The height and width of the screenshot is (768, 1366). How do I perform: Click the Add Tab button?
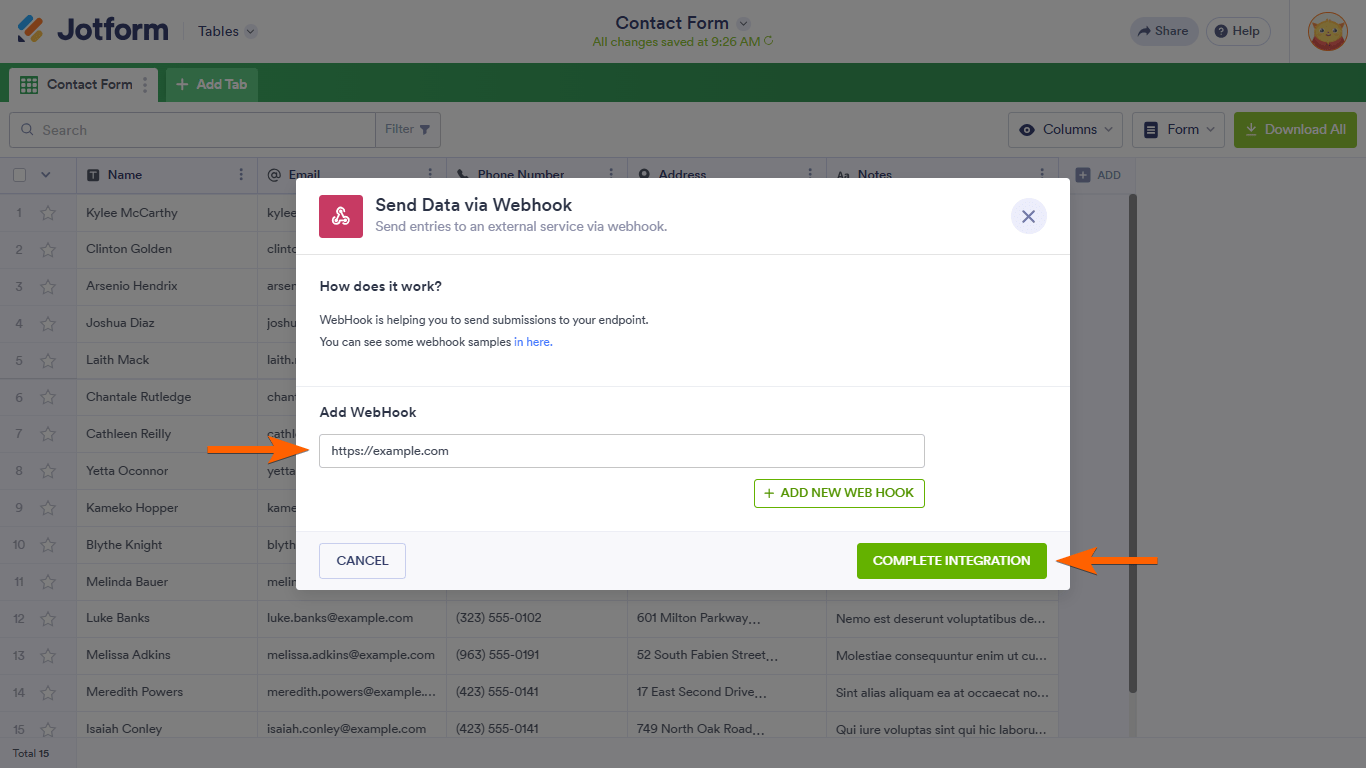(212, 85)
